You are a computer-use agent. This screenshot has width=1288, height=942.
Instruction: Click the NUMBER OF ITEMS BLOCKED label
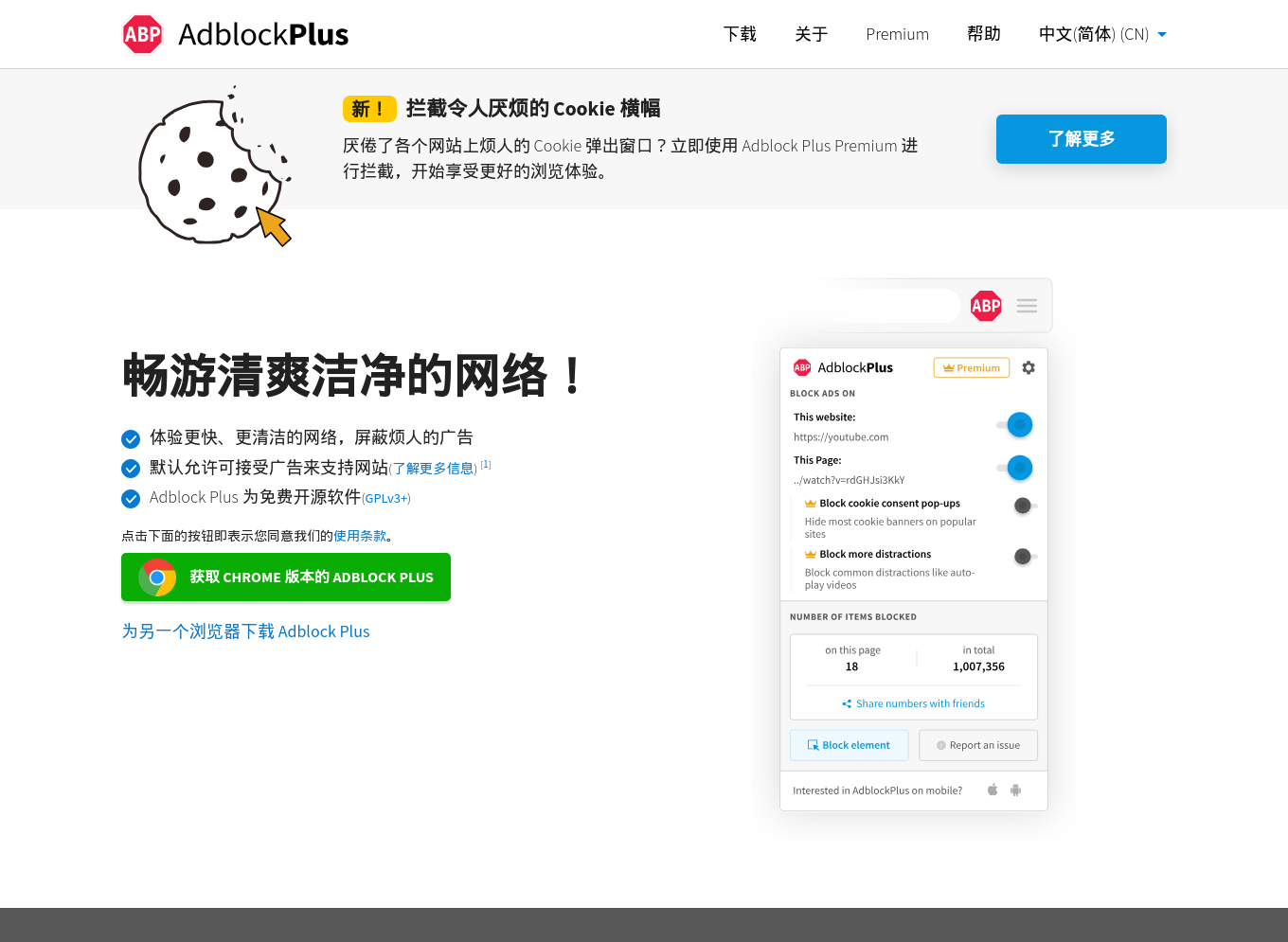[853, 617]
